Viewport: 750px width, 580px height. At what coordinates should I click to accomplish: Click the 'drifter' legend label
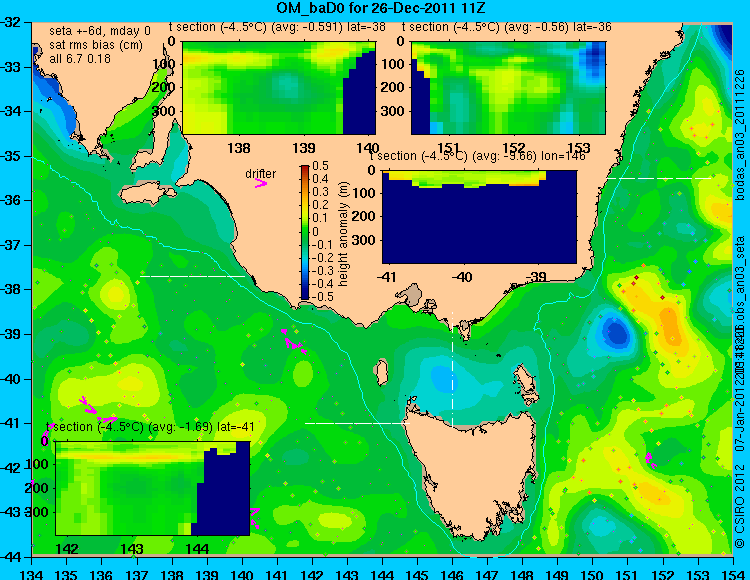[261, 174]
